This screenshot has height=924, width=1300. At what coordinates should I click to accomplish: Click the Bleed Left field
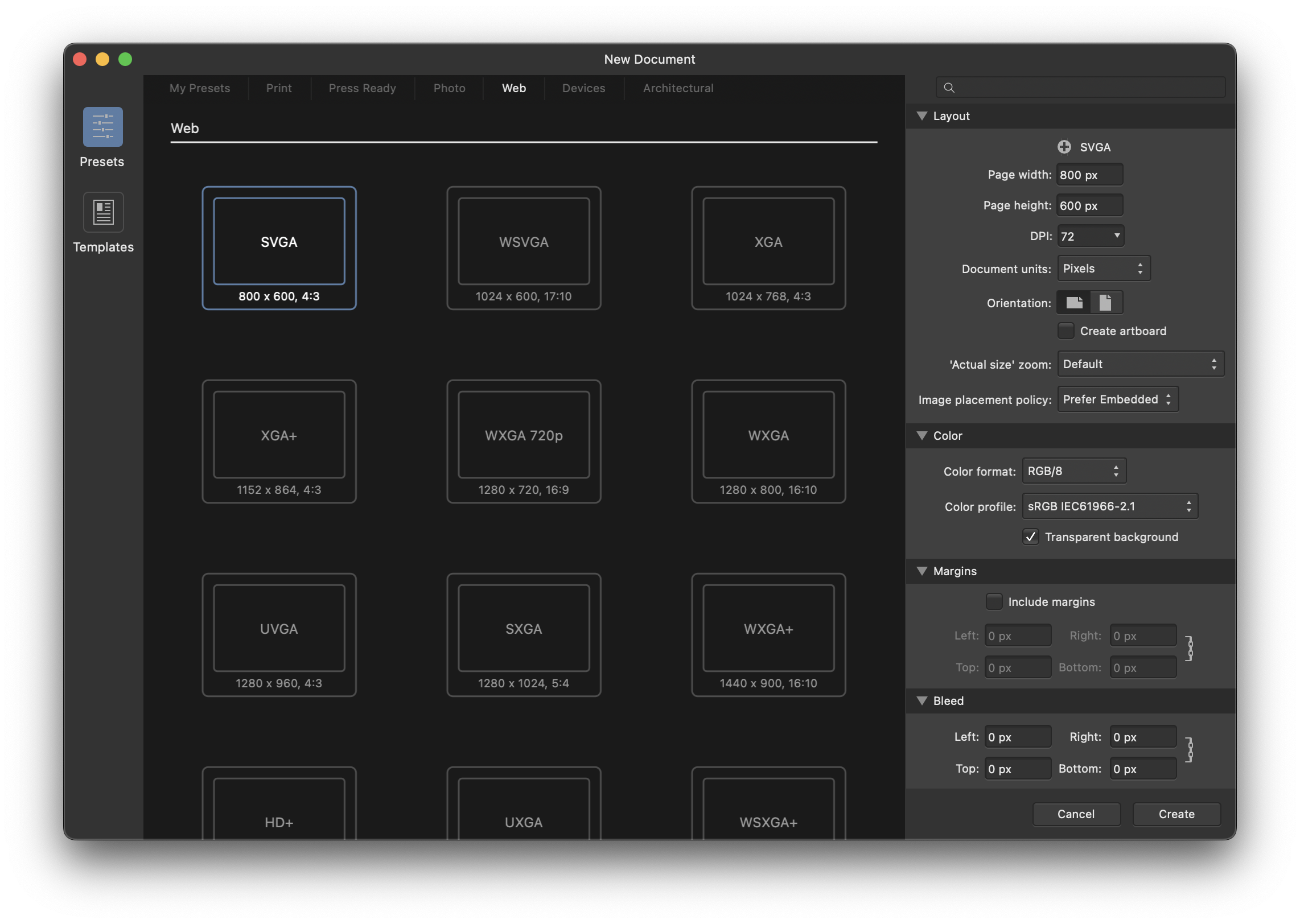[1018, 737]
